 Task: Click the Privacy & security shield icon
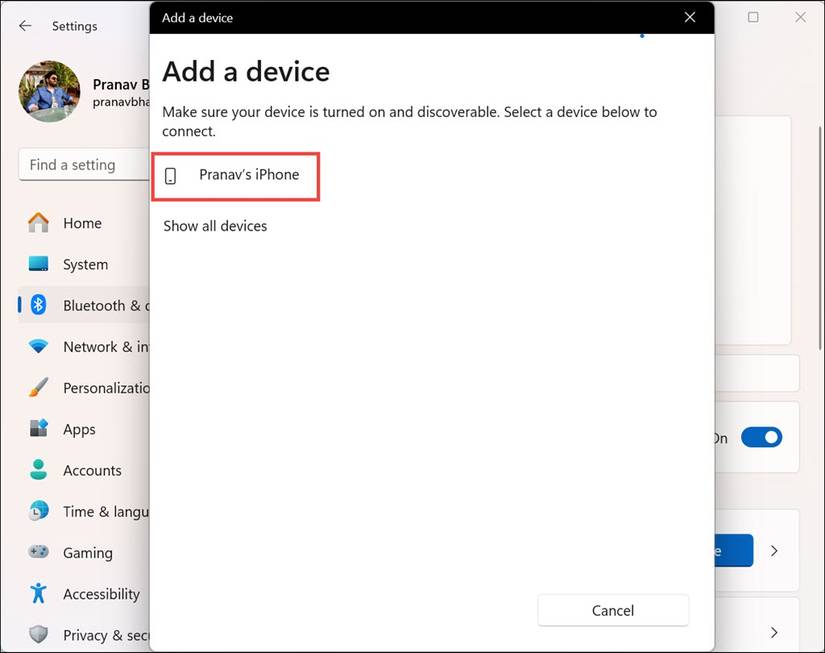38,634
